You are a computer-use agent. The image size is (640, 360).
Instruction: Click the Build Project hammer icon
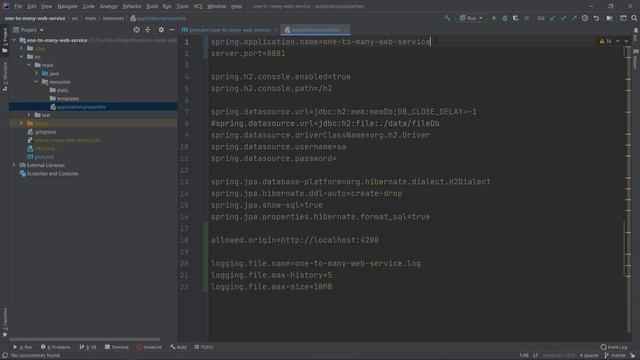click(447, 18)
